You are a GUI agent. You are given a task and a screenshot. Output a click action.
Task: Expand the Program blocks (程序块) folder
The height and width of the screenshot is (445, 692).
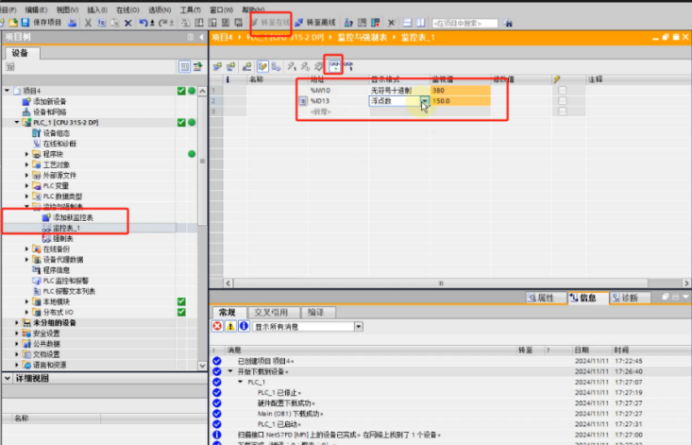26,154
